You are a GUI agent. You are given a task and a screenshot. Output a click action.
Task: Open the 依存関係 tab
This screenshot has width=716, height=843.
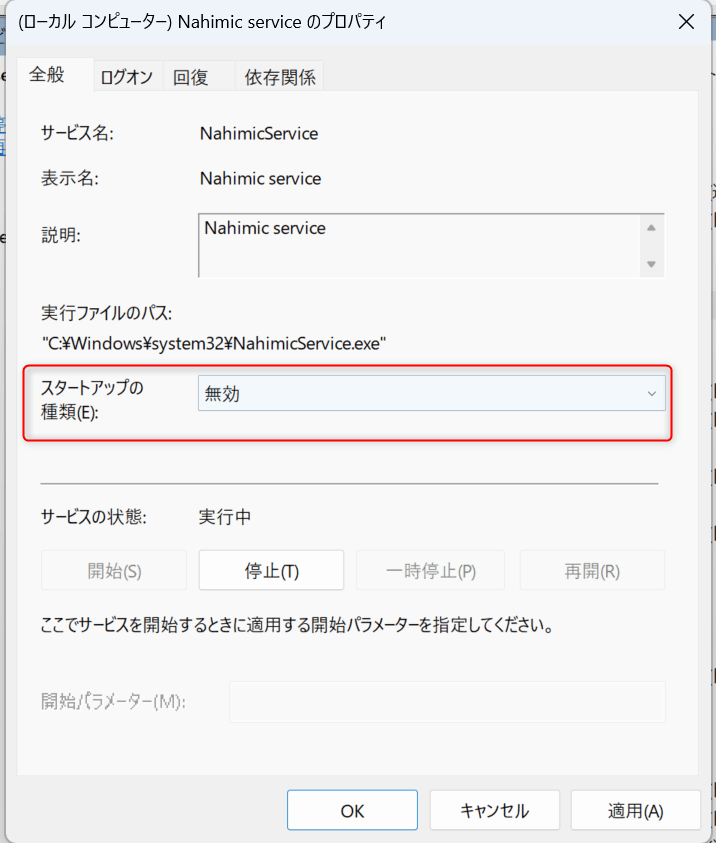(x=280, y=77)
